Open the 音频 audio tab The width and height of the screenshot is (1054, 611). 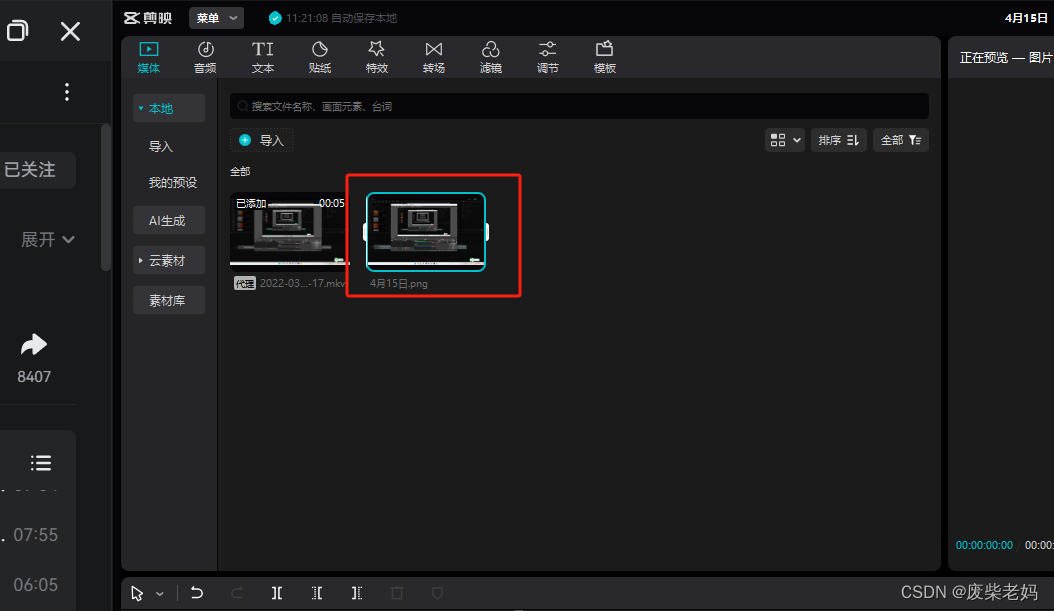(x=205, y=57)
